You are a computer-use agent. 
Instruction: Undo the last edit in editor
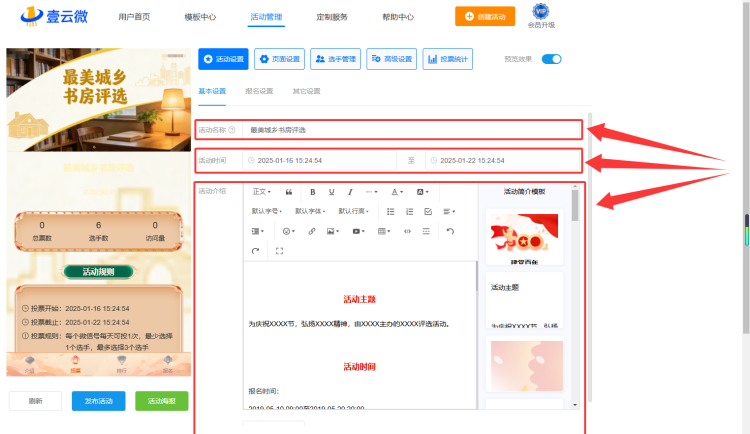click(x=450, y=231)
